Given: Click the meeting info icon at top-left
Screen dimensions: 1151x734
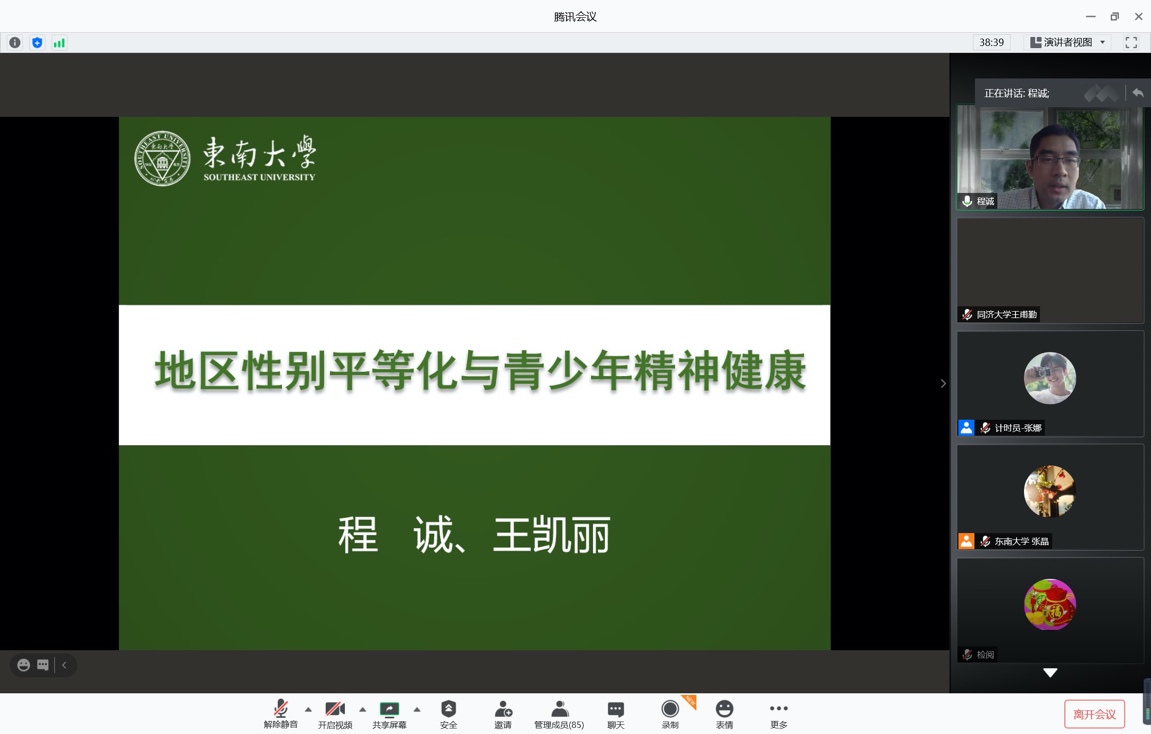Looking at the screenshot, I should coord(15,43).
